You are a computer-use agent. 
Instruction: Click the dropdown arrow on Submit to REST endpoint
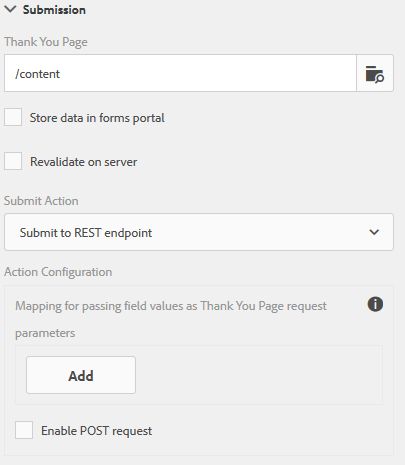[x=374, y=232]
